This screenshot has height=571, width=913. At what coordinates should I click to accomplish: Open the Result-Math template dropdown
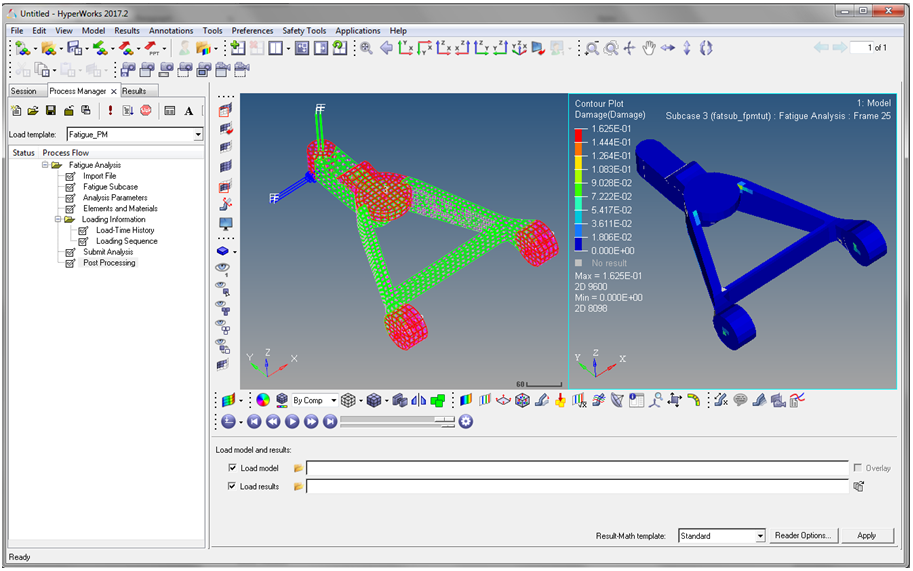759,536
